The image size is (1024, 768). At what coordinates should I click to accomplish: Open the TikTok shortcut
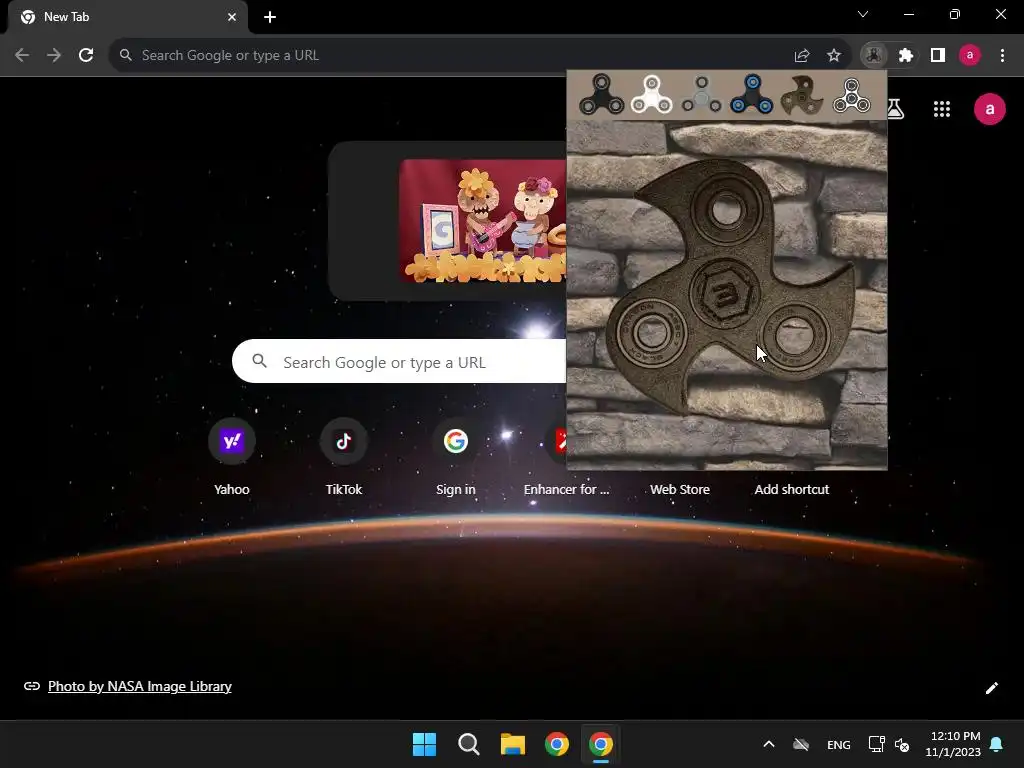tap(344, 457)
